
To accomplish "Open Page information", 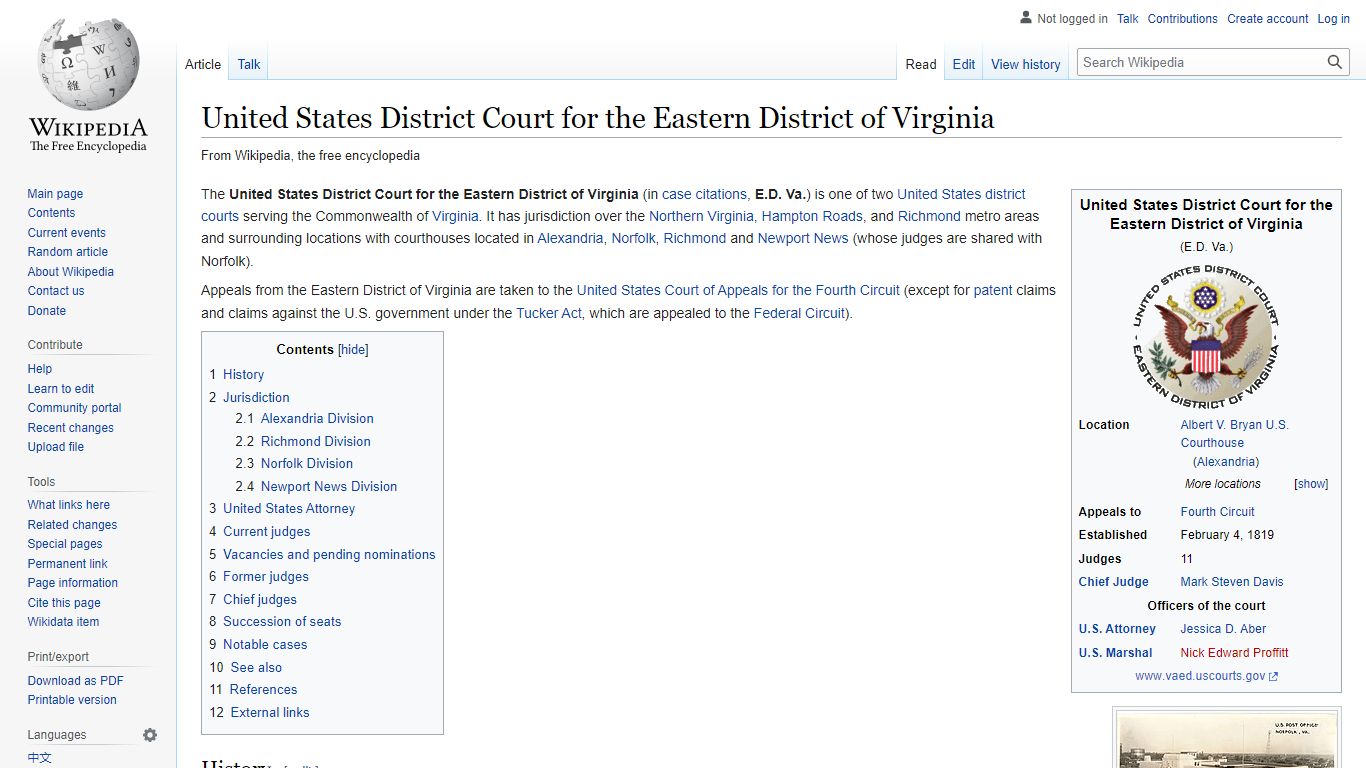I will [x=73, y=583].
